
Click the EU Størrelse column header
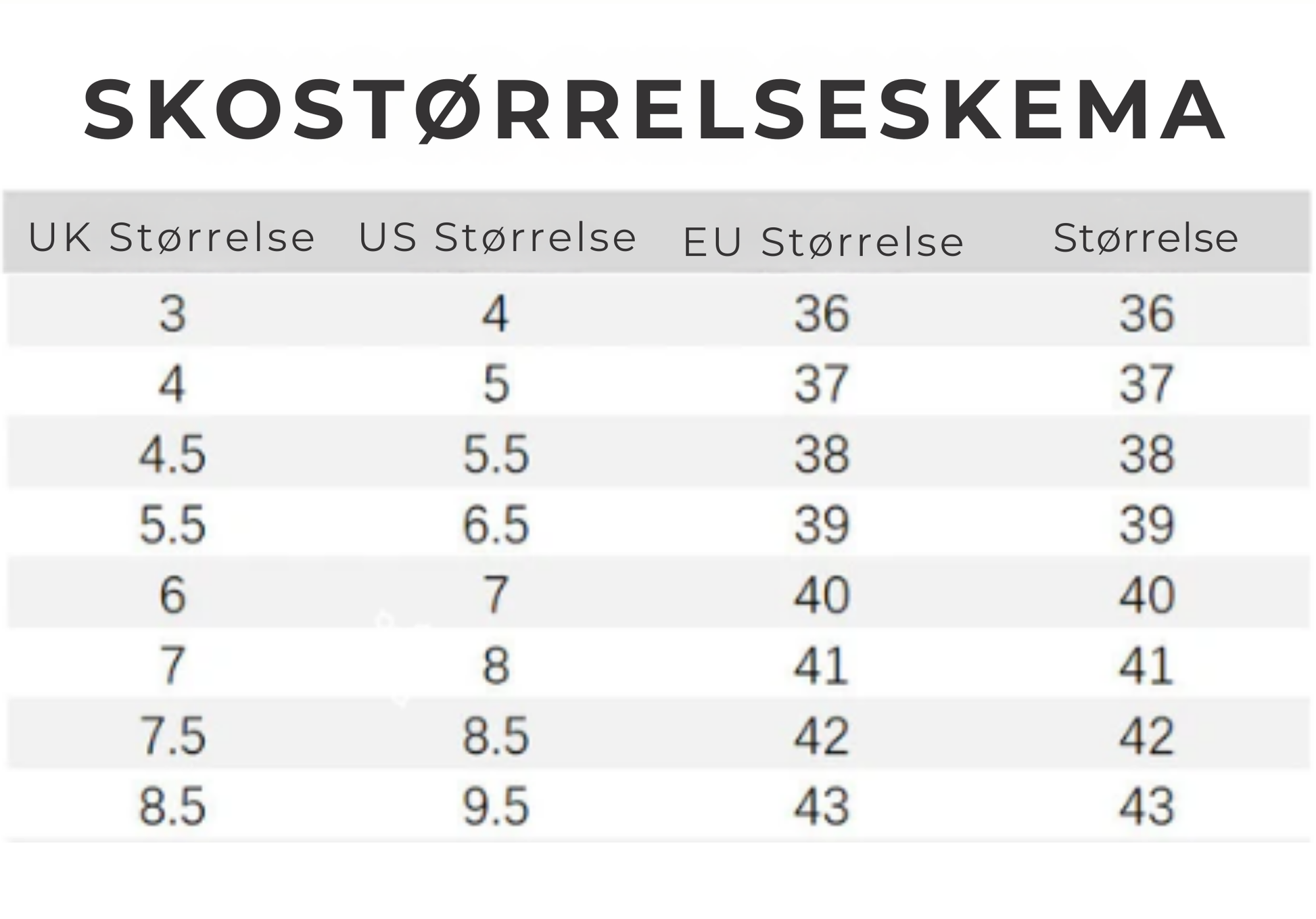coord(823,242)
